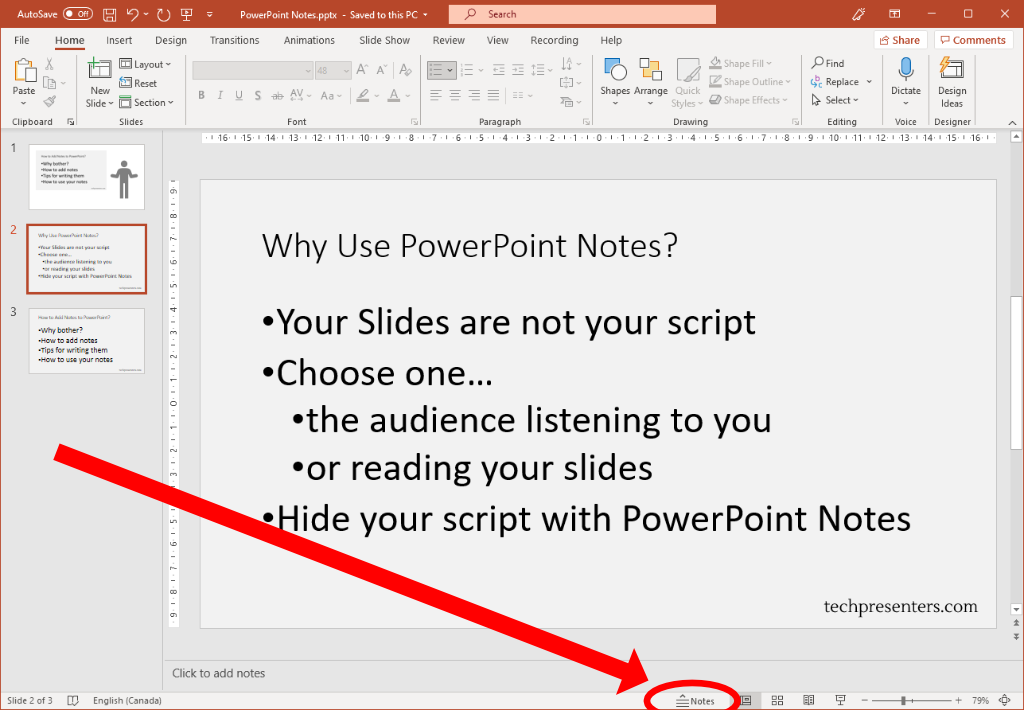Cut the selection with scissors icon
The image size is (1024, 710).
coord(50,64)
